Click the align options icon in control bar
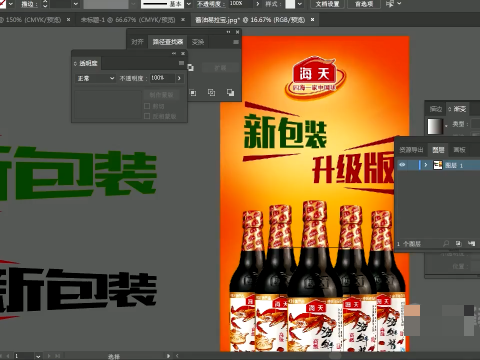 [x=389, y=4]
